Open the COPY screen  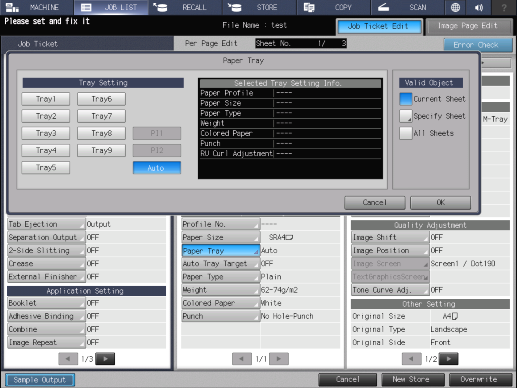point(333,7)
